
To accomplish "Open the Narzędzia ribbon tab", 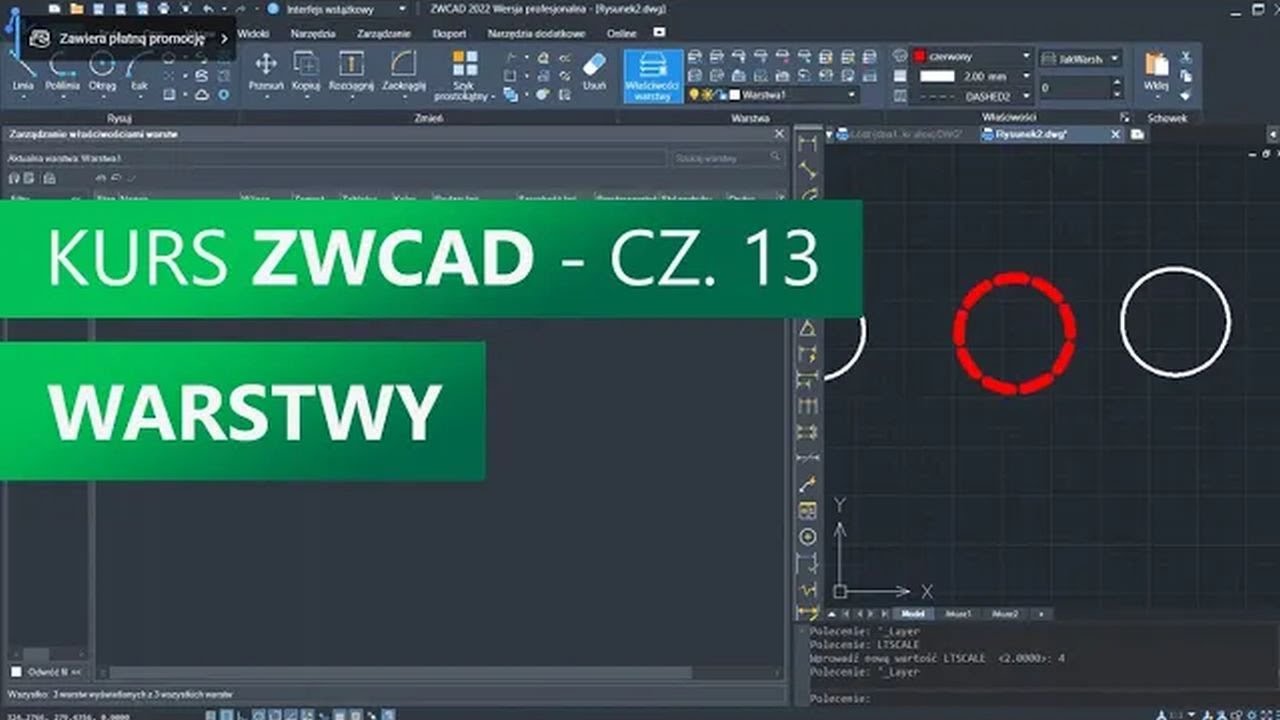I will (x=312, y=33).
